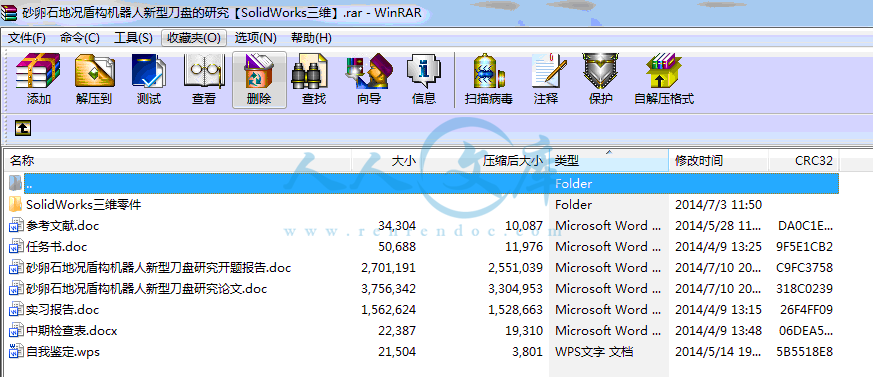Click packed size value 3,801
The width and height of the screenshot is (873, 377).
(x=527, y=352)
